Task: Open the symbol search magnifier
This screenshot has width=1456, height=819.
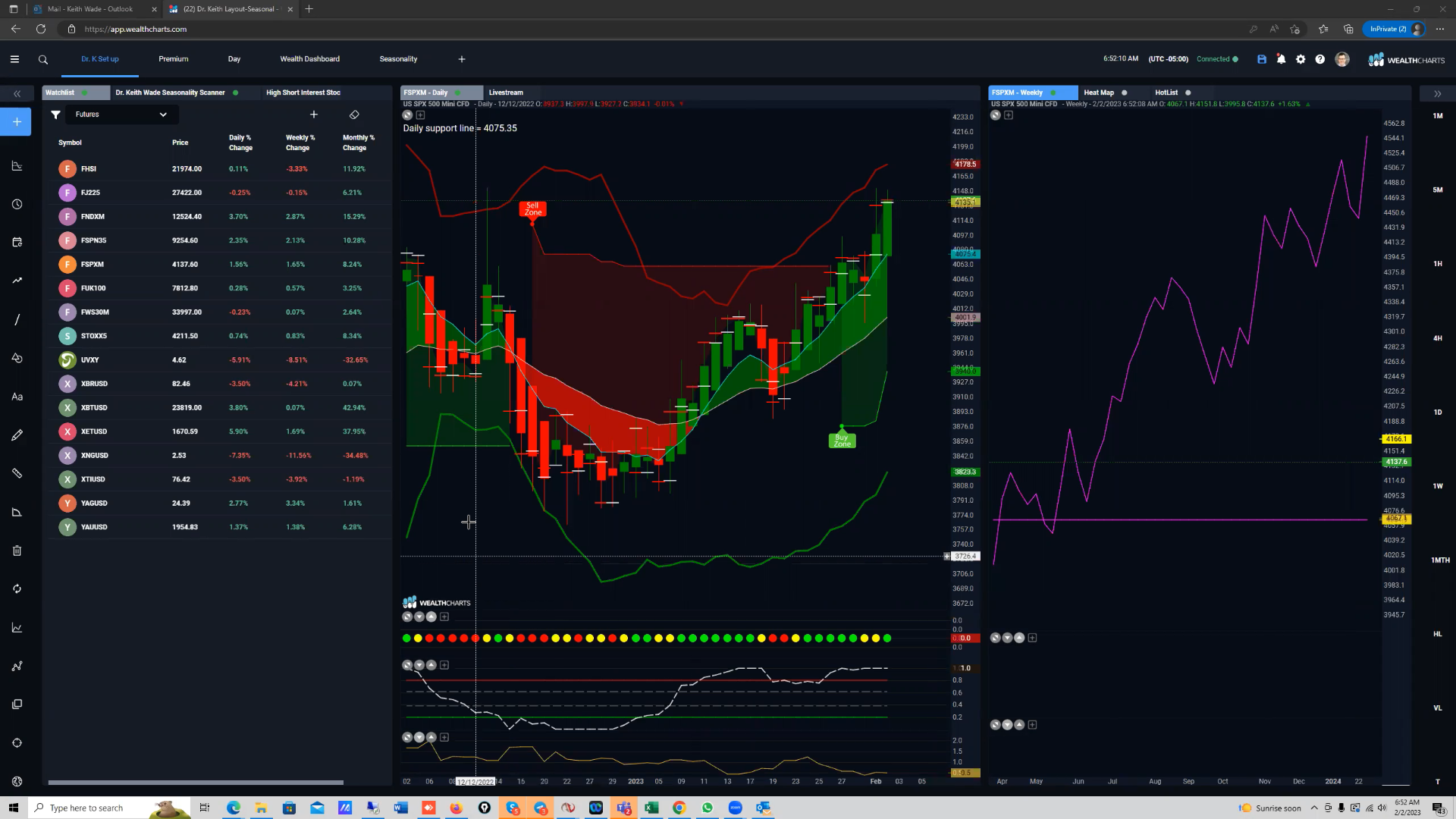Action: (43, 59)
